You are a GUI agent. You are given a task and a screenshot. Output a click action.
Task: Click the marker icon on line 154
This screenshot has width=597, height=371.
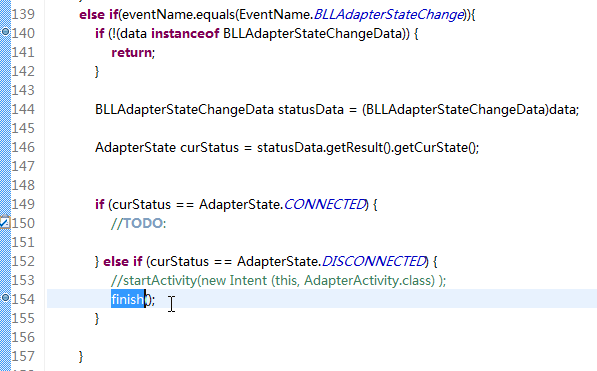pos(5,298)
